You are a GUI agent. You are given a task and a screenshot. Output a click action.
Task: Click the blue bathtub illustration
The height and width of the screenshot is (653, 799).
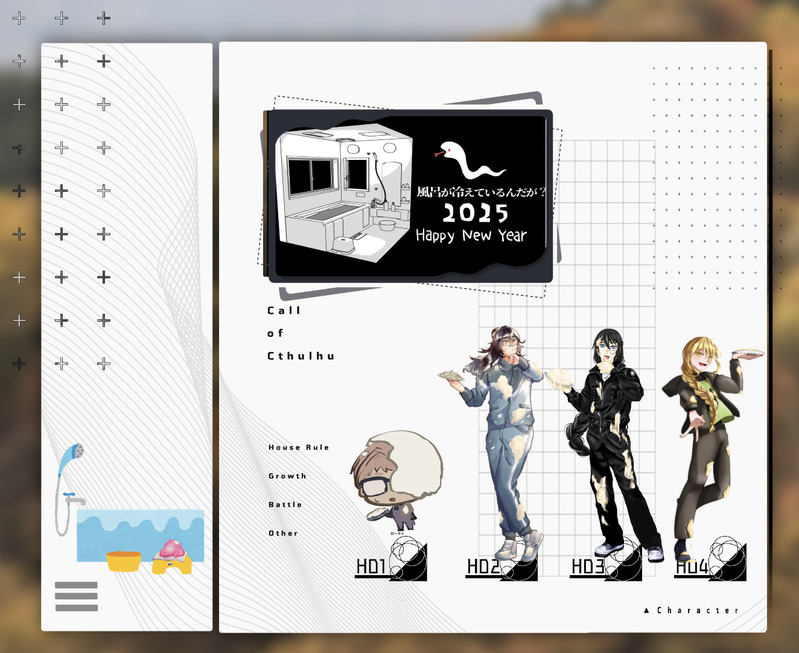(140, 534)
